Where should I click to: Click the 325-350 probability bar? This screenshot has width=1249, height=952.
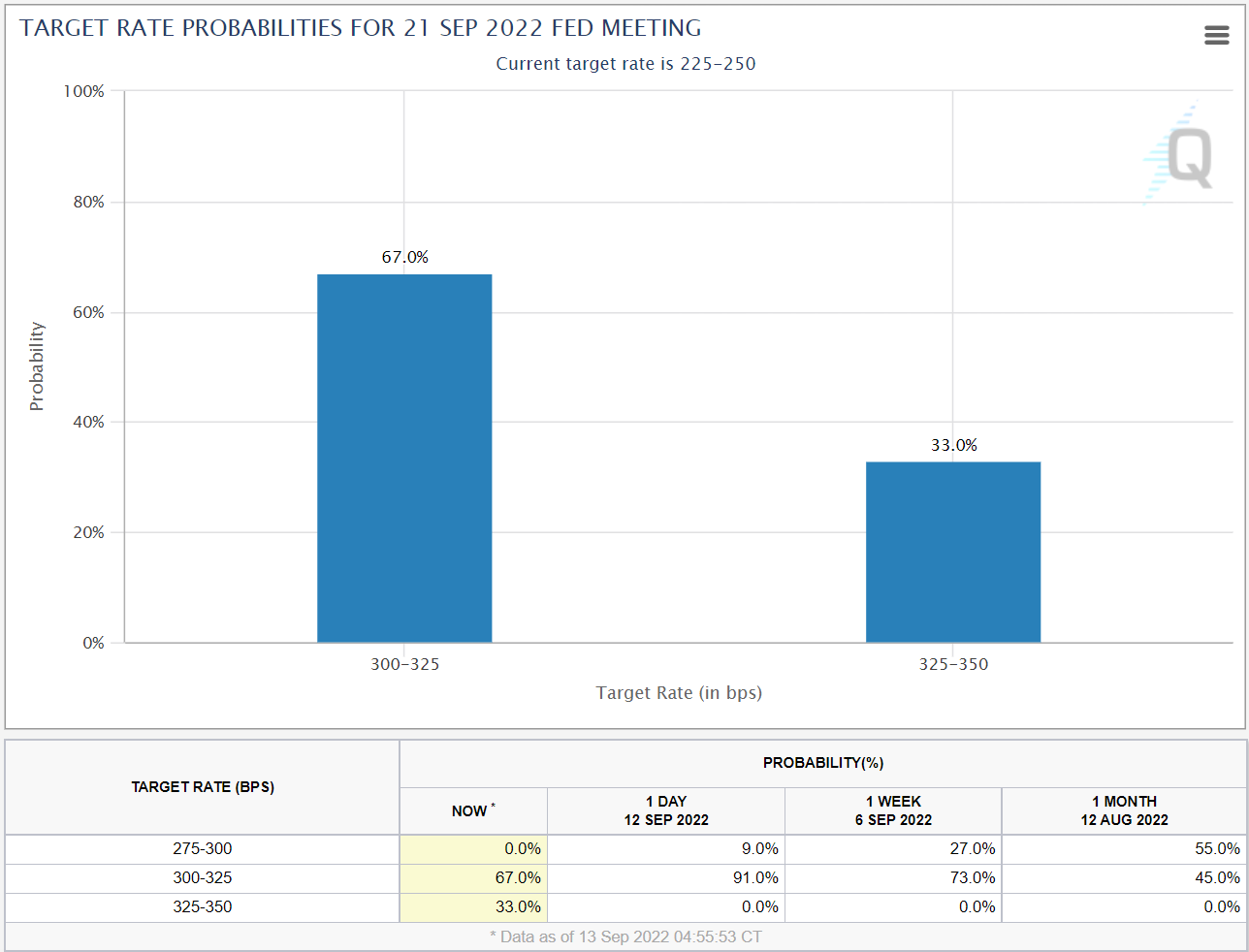(953, 552)
